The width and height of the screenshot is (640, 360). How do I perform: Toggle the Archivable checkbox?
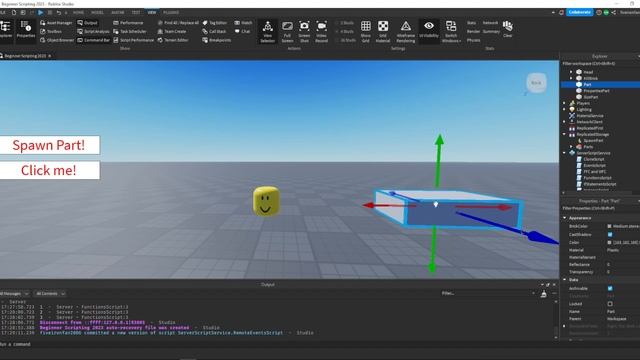coord(610,288)
